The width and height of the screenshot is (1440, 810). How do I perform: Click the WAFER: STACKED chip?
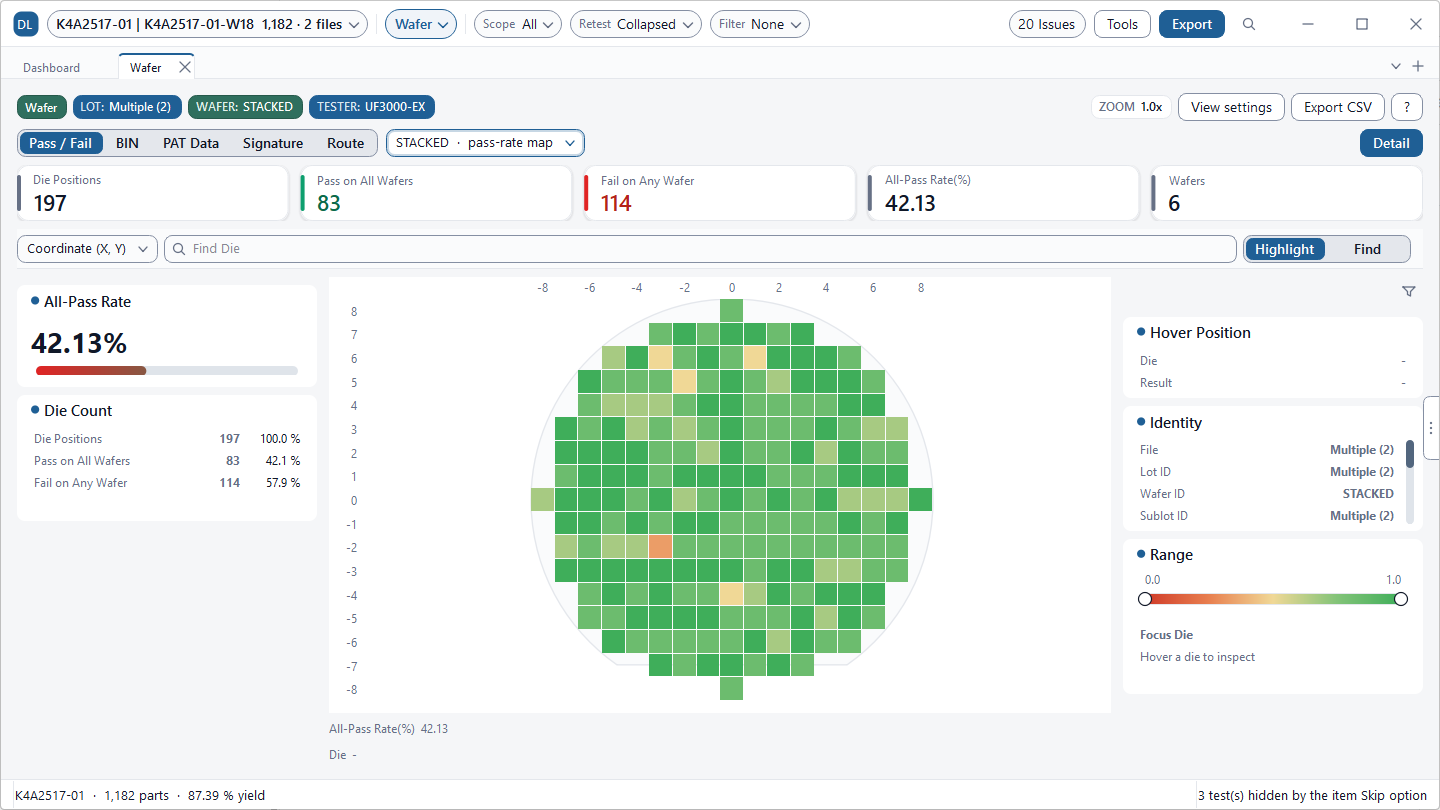point(245,107)
